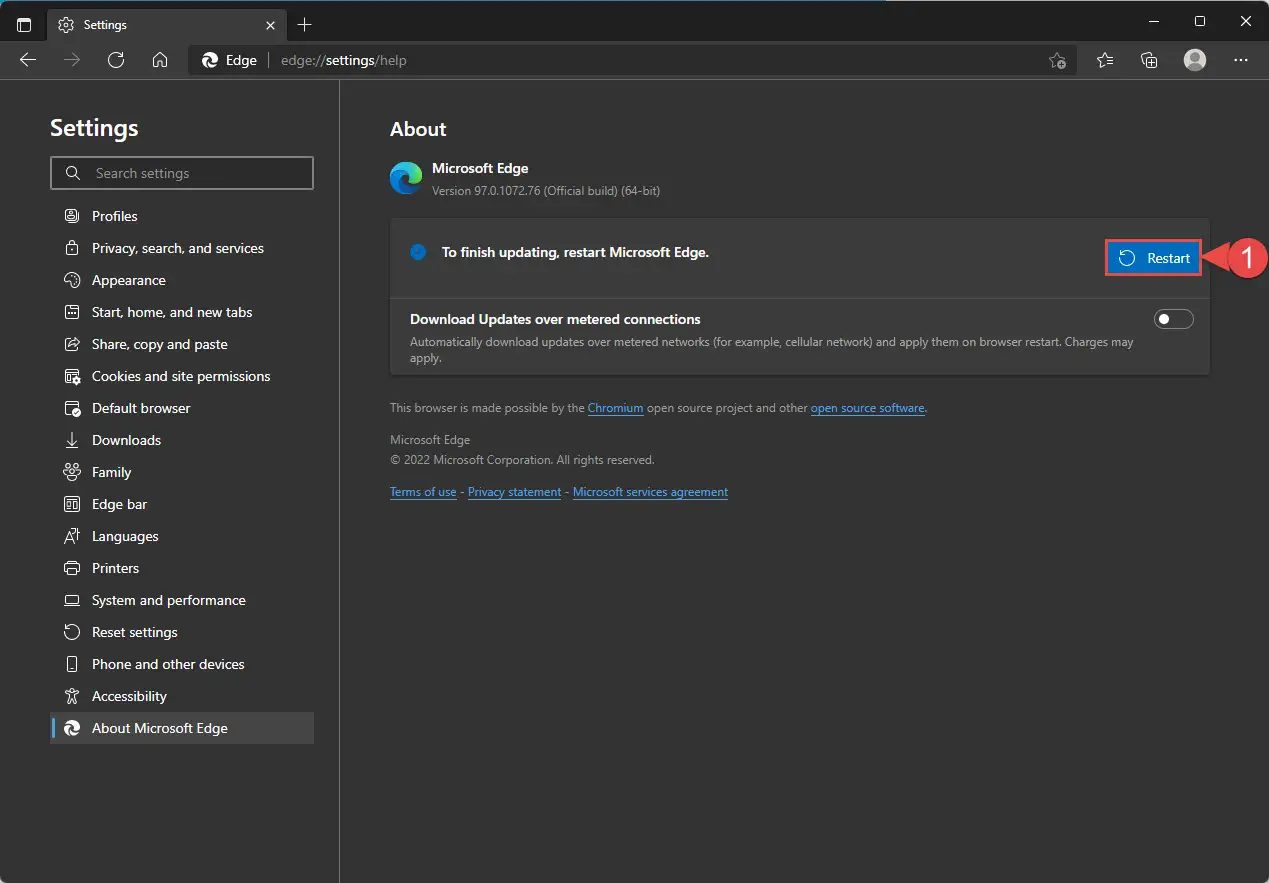Open the Favorites list icon
Image resolution: width=1269 pixels, height=883 pixels.
tap(1105, 60)
